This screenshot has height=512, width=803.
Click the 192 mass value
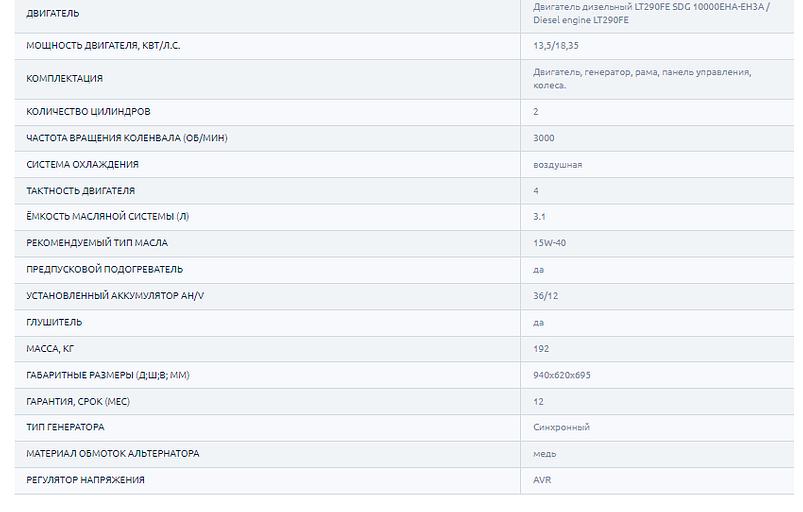click(542, 348)
